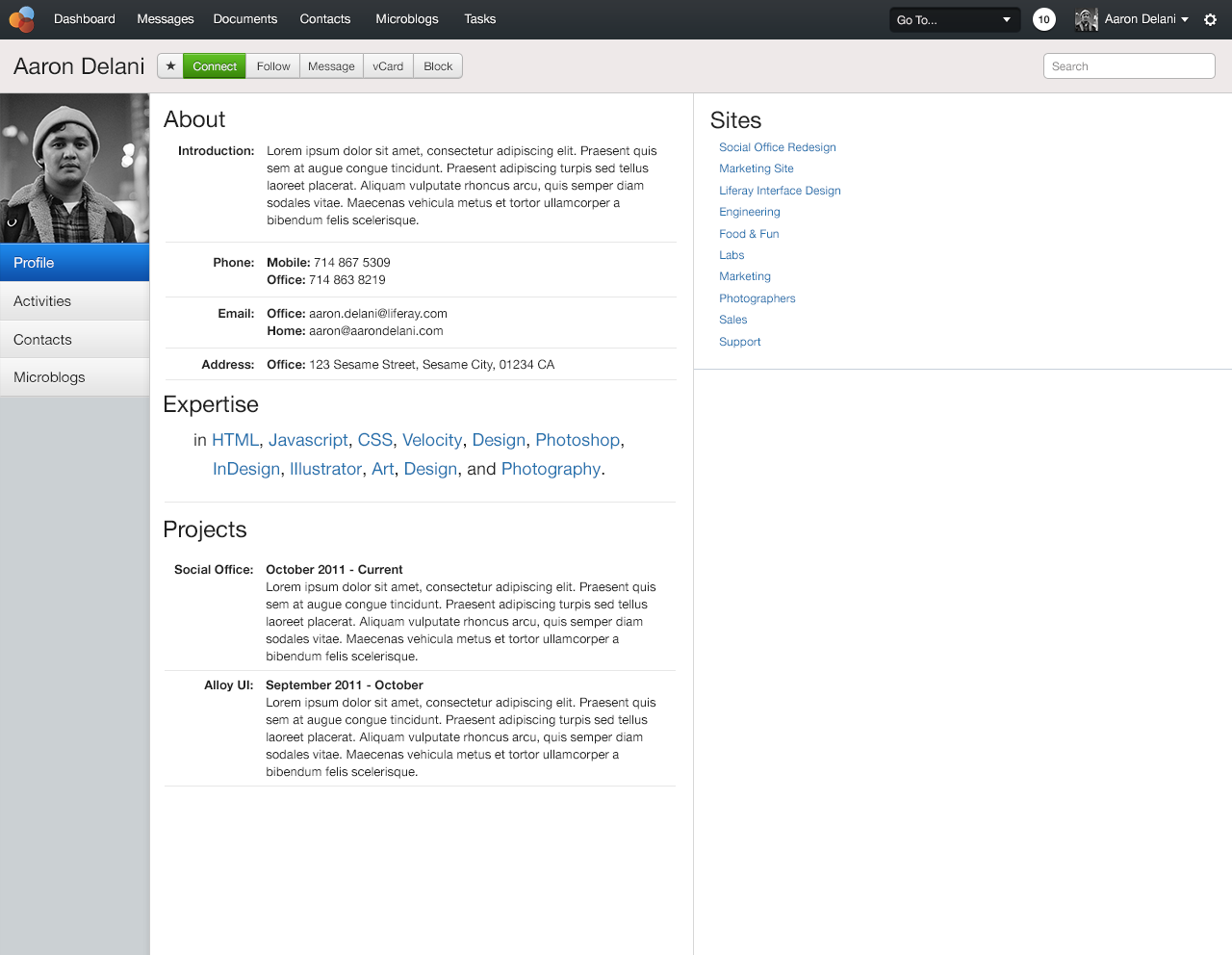Viewport: 1232px width, 955px height.
Task: Open the Go To... dropdown
Action: (954, 19)
